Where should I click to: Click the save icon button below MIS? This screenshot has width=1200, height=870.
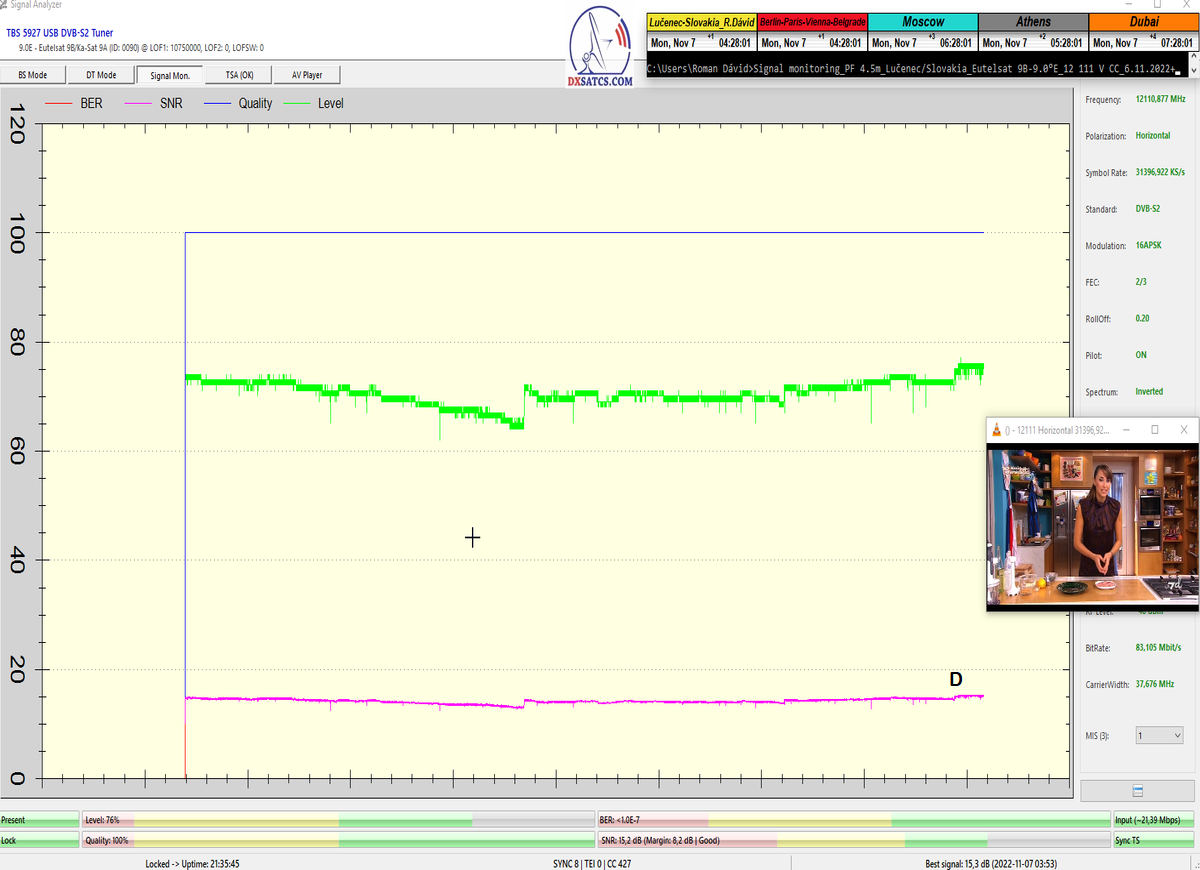click(x=1137, y=790)
